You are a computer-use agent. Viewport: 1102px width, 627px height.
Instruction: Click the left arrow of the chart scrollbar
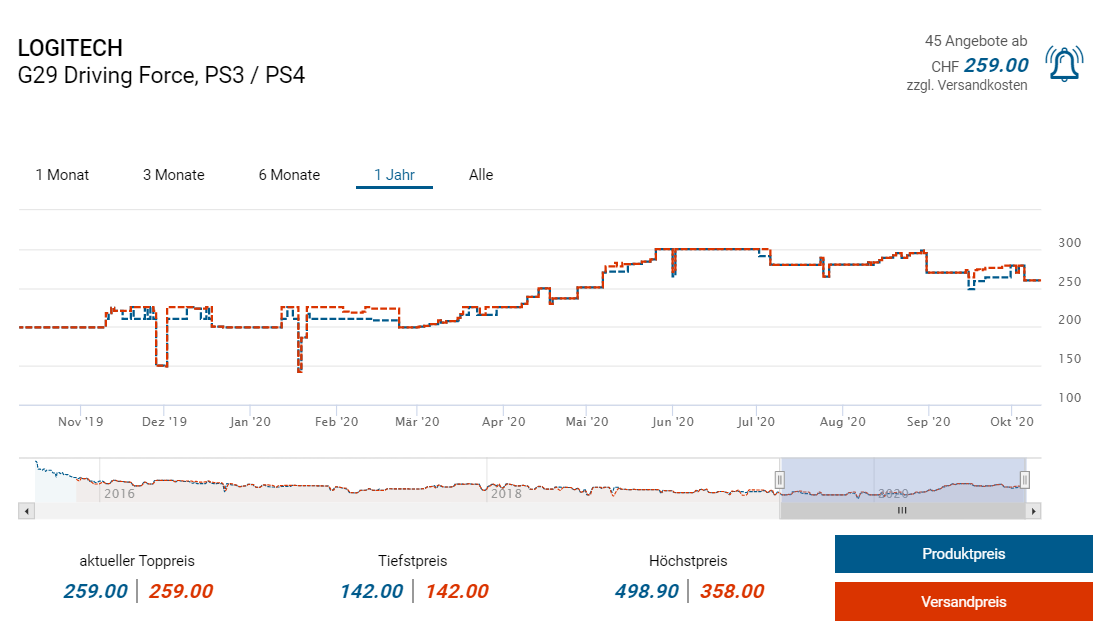coord(27,511)
